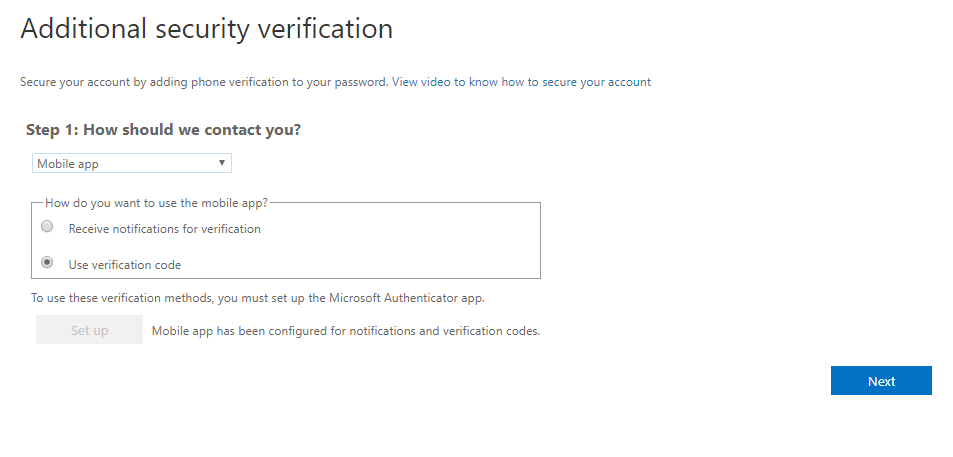Choose the Use verification code label text
Screen dimensions: 953x457
pos(125,265)
